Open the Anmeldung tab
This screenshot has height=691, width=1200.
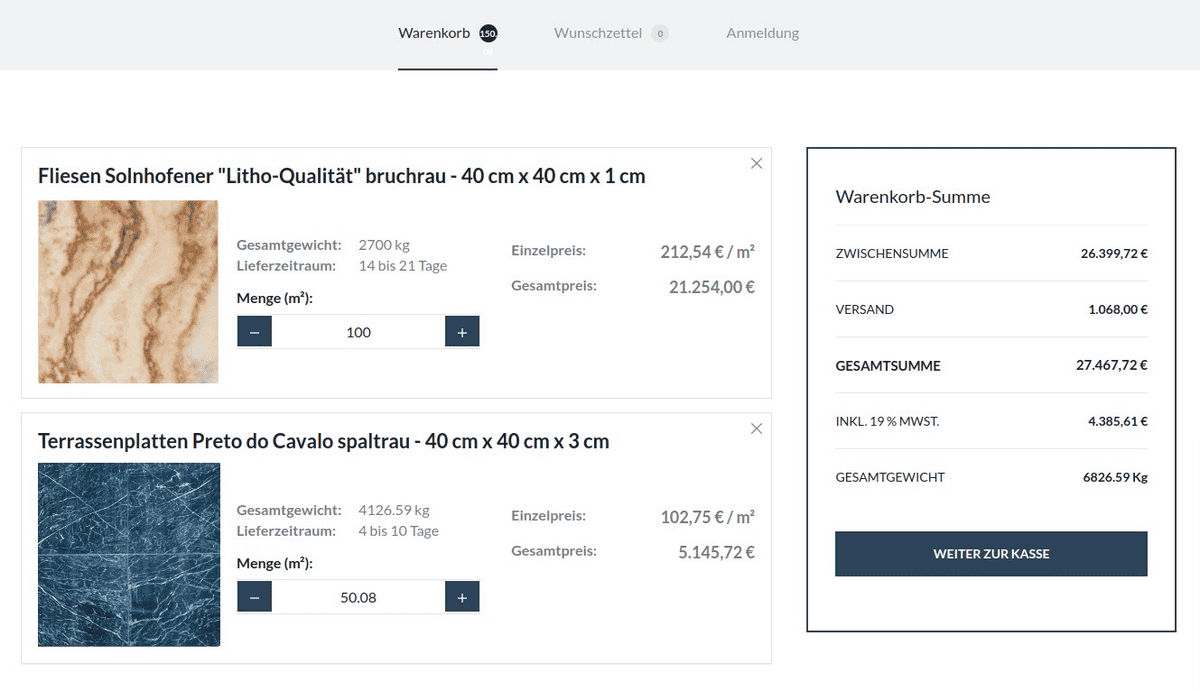762,33
